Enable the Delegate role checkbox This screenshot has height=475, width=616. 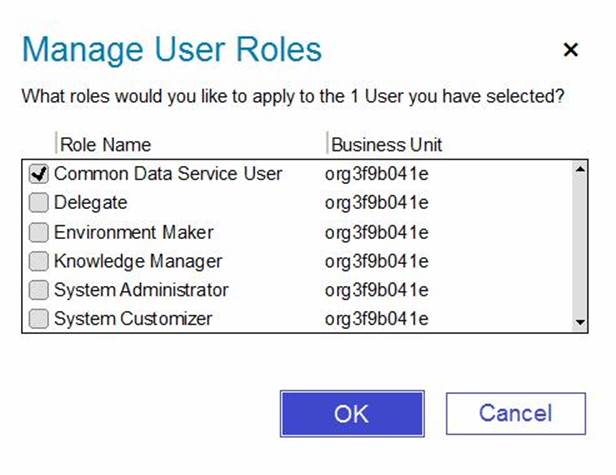pyautogui.click(x=39, y=203)
